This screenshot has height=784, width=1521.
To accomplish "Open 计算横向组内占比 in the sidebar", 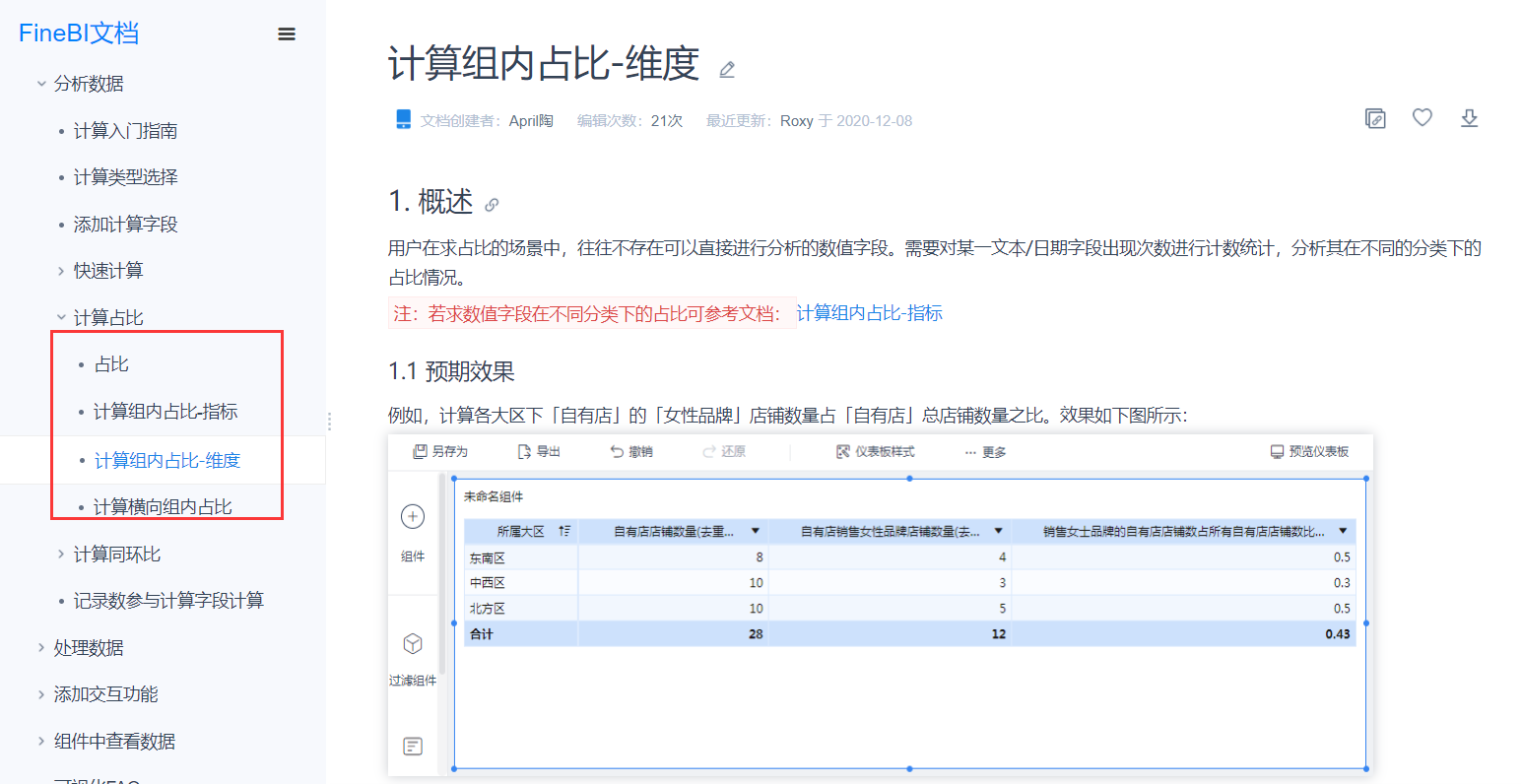I will [x=163, y=507].
